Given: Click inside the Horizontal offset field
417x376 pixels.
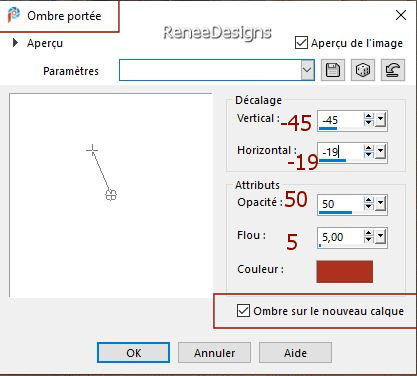Looking at the screenshot, I should (x=340, y=153).
